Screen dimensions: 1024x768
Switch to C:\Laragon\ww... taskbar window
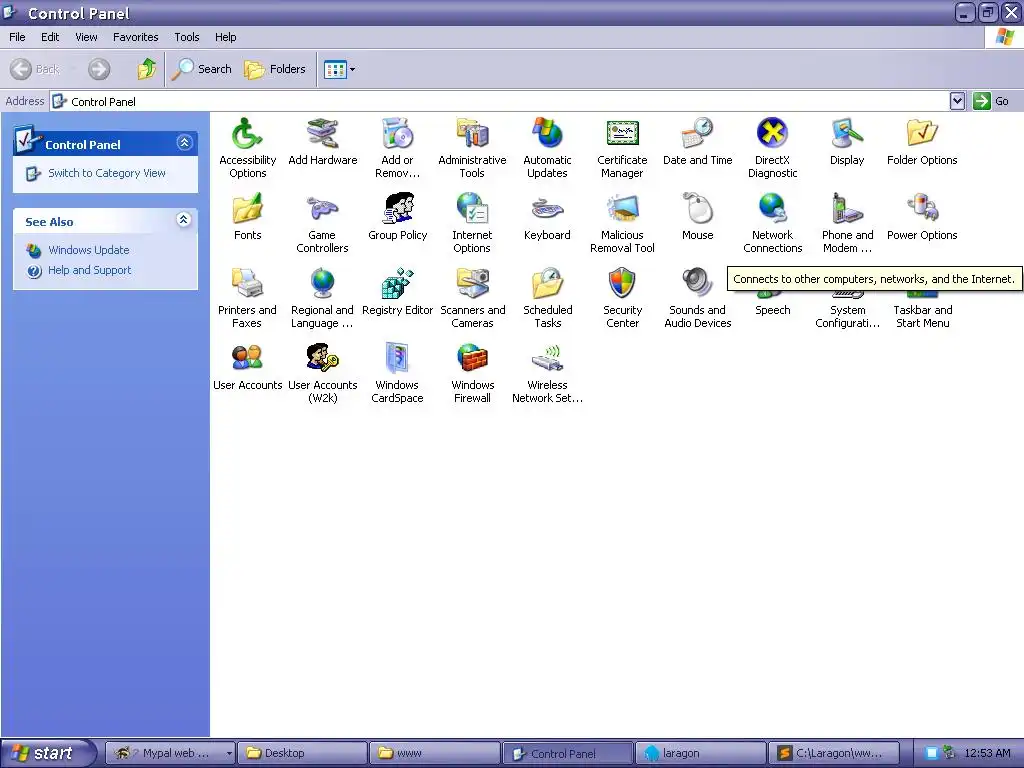coord(834,753)
